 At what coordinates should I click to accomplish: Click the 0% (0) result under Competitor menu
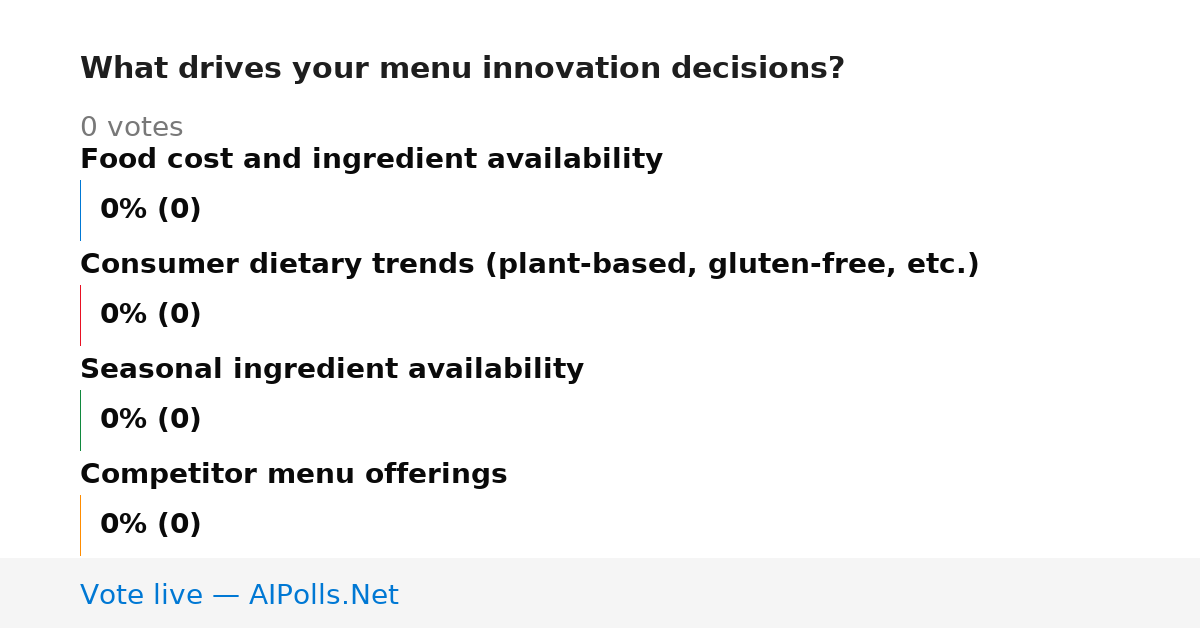tap(150, 525)
